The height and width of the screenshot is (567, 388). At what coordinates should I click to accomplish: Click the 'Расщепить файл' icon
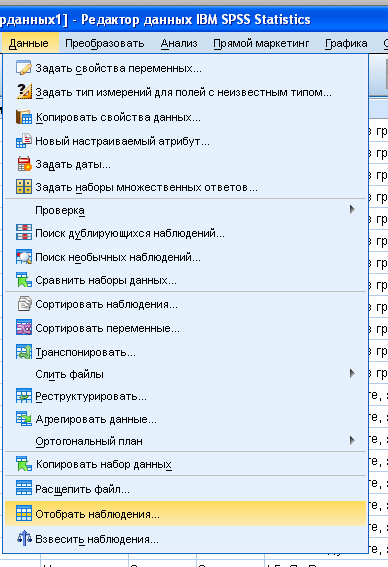(x=24, y=488)
